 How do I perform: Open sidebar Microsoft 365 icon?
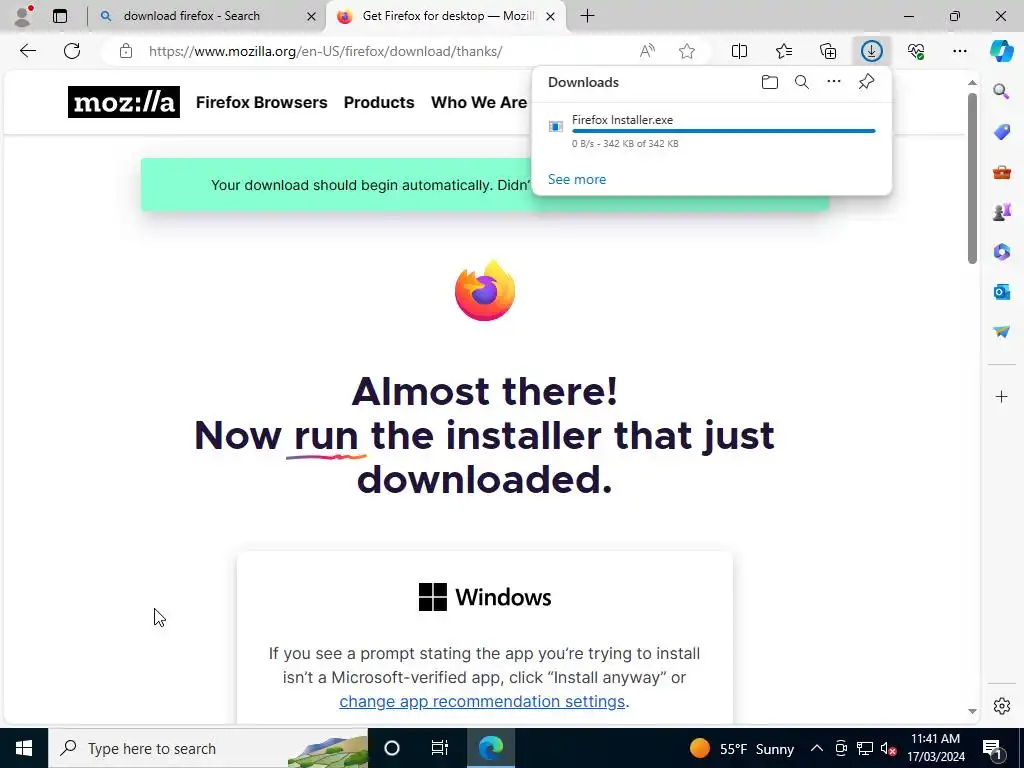pyautogui.click(x=1002, y=251)
